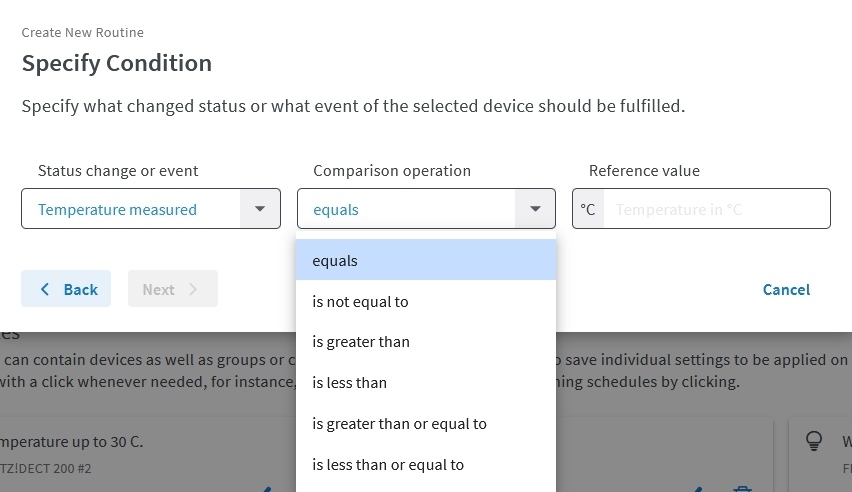Click the Comparison operation arrow button
The image size is (852, 492).
point(535,209)
